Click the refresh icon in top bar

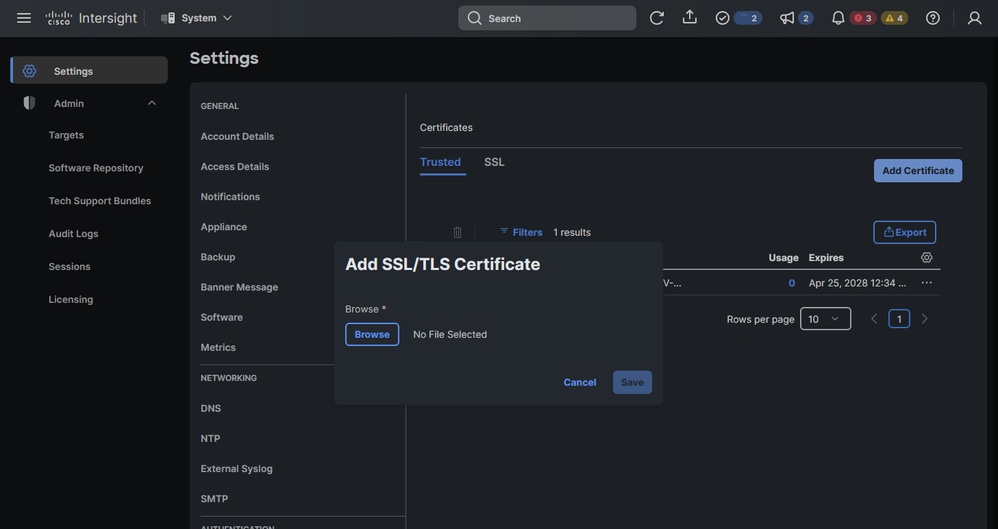coord(656,18)
